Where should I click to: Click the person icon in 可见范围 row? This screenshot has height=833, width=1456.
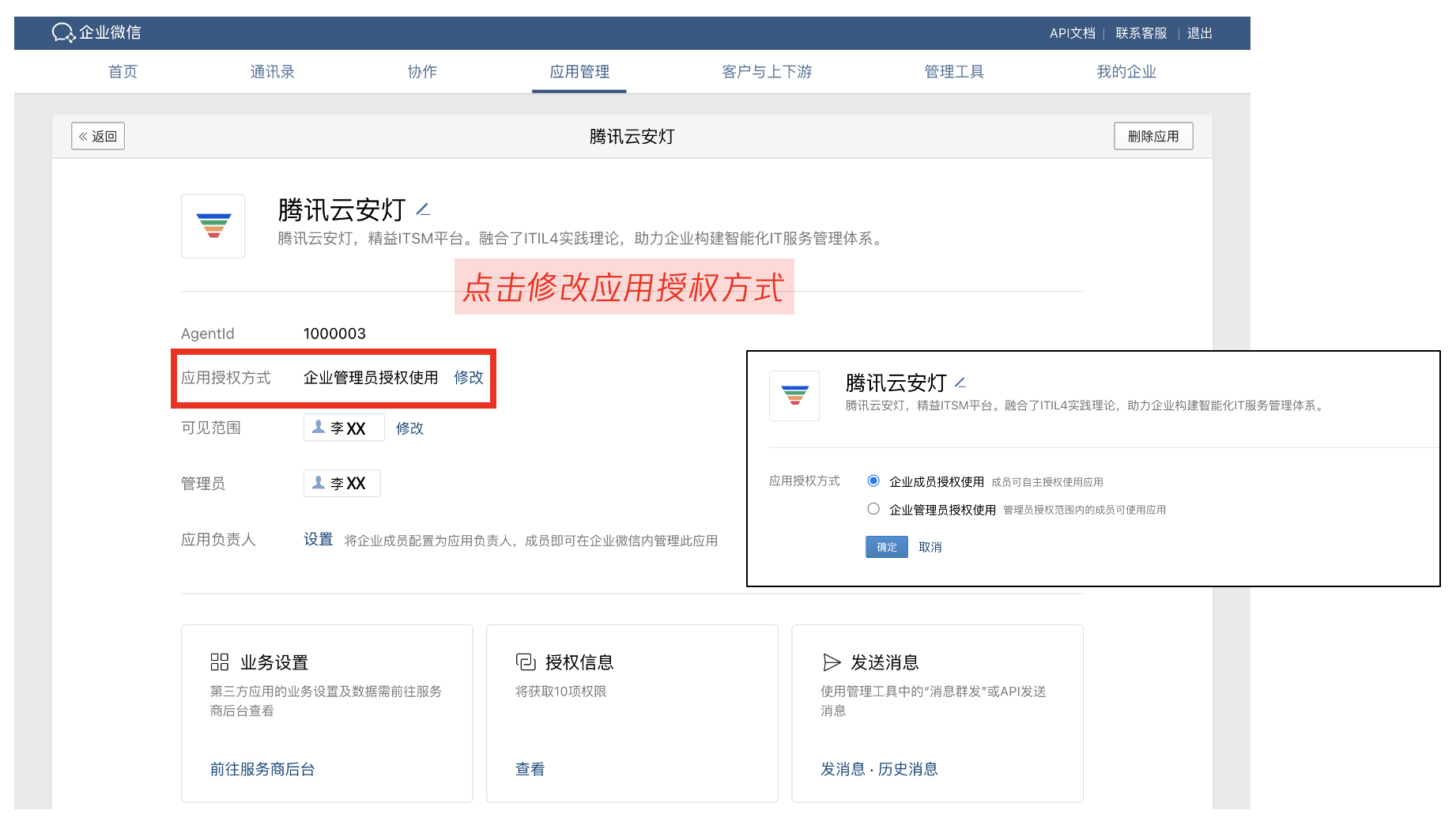[x=319, y=427]
